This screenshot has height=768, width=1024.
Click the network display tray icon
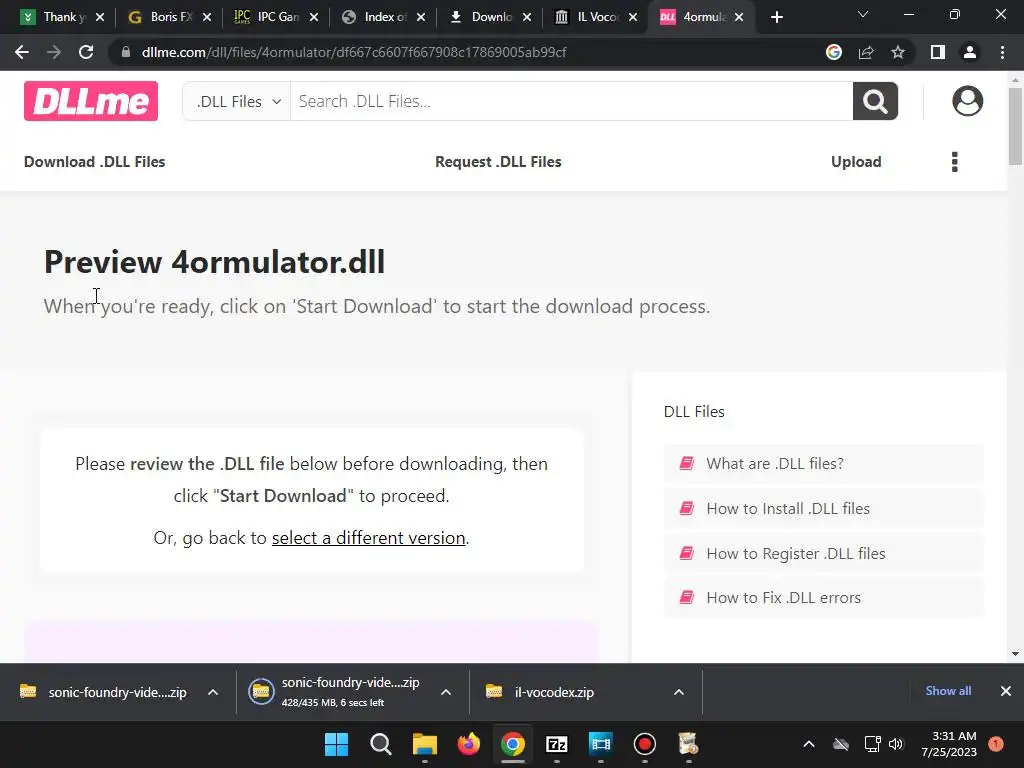click(872, 744)
